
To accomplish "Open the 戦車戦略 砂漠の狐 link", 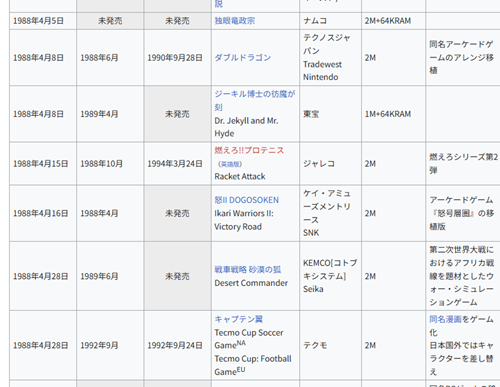I will 248,270.
